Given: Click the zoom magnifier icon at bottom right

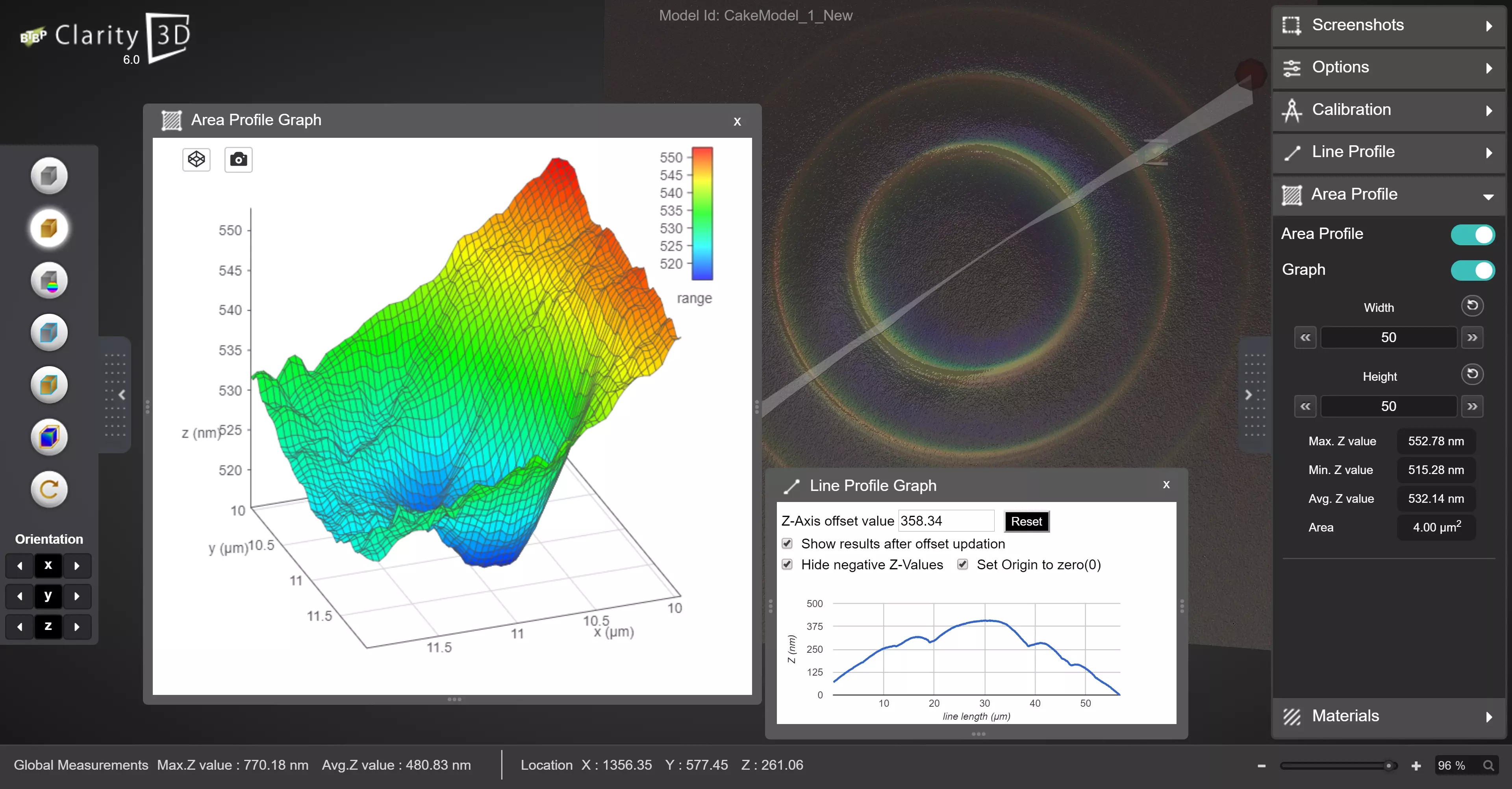Looking at the screenshot, I should pos(1488,765).
